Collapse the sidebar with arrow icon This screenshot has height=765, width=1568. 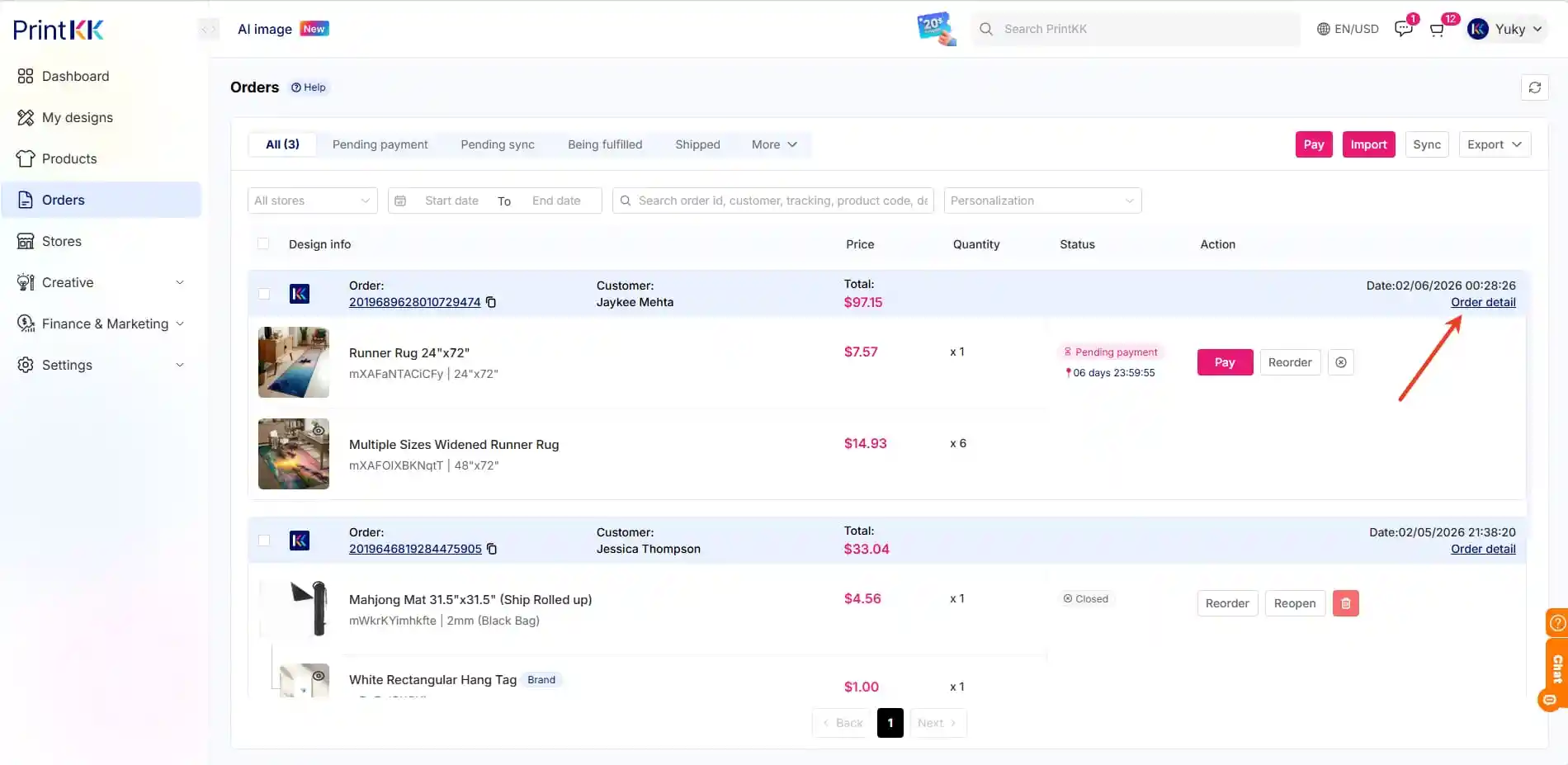(x=209, y=30)
